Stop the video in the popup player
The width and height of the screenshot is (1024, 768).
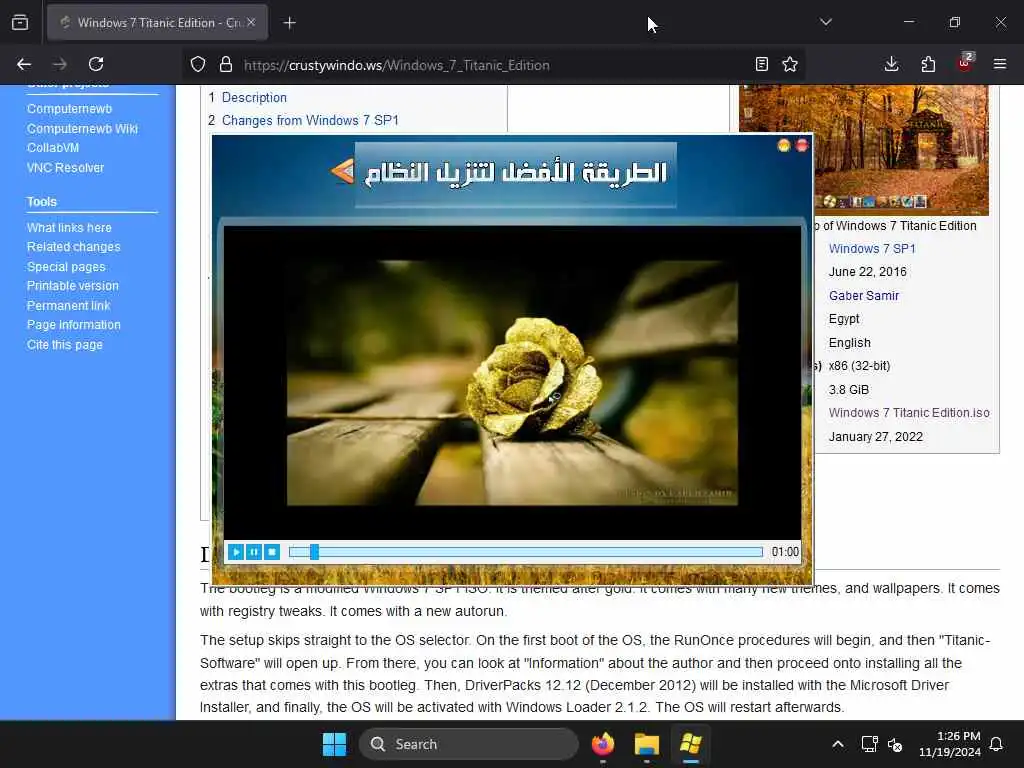pyautogui.click(x=272, y=552)
